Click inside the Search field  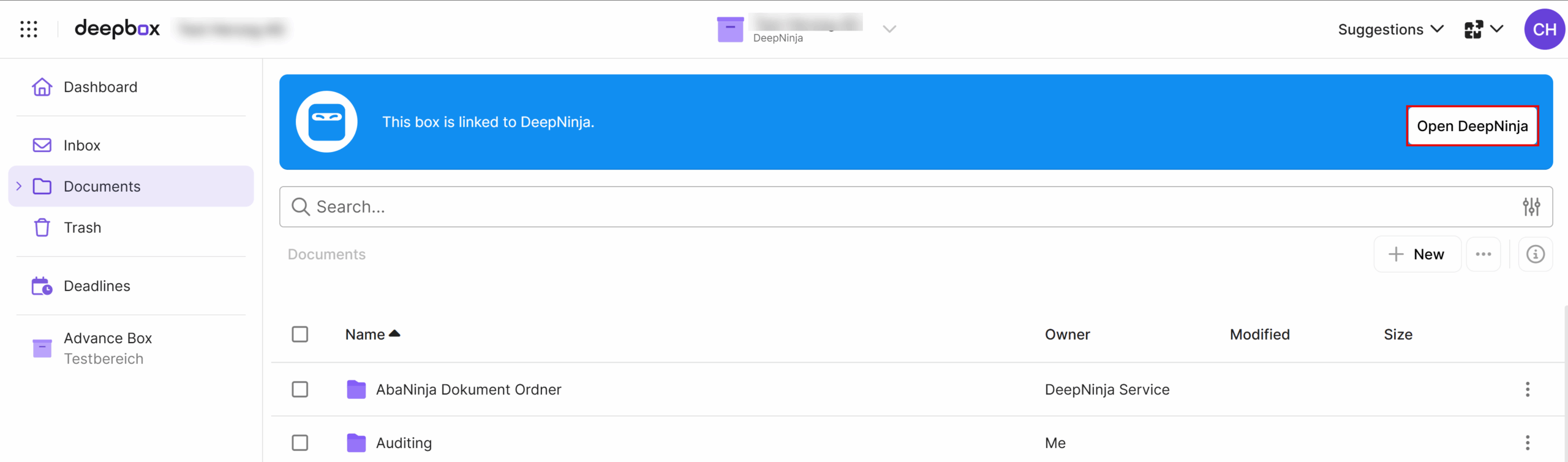916,207
